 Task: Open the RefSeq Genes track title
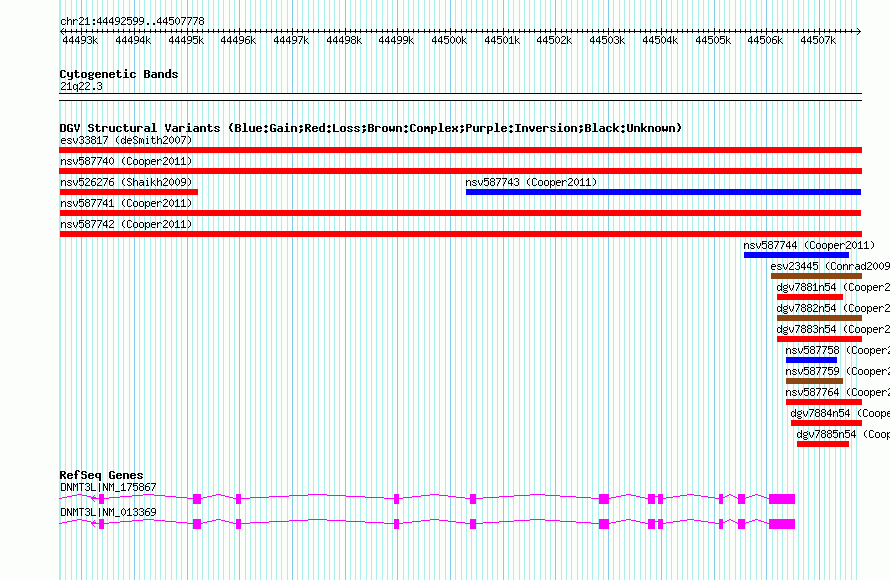coord(101,475)
